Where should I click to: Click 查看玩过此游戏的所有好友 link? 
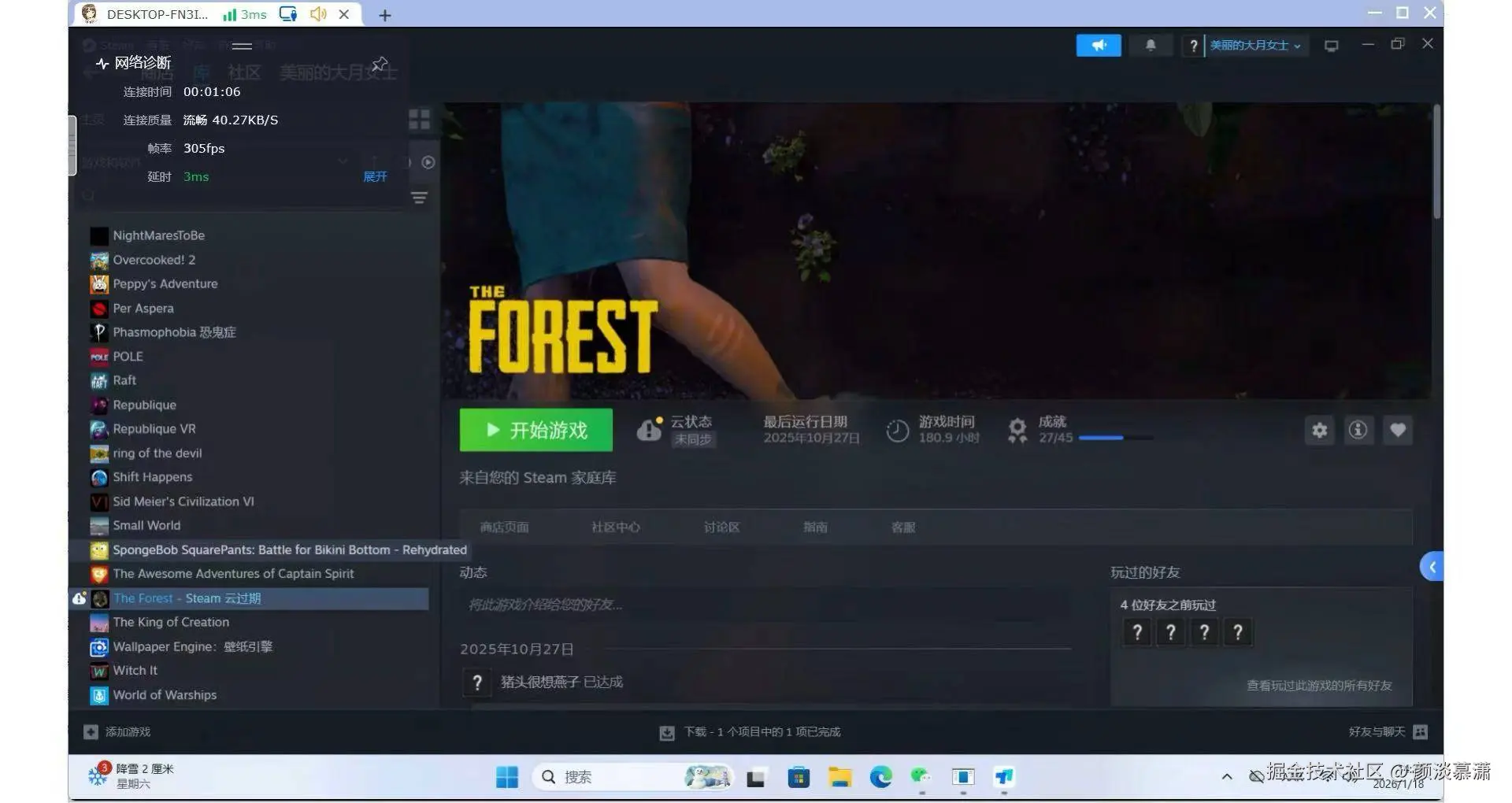1319,686
